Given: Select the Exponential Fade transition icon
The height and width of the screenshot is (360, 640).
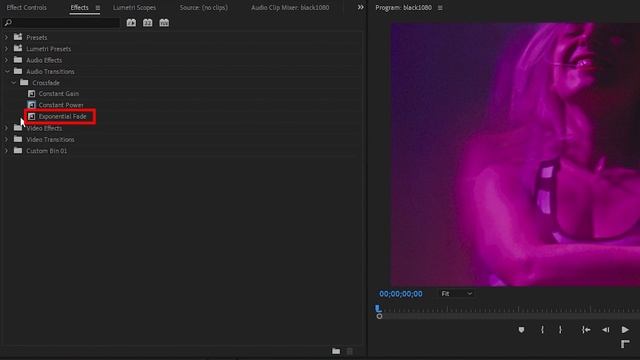Looking at the screenshot, I should click(x=31, y=116).
